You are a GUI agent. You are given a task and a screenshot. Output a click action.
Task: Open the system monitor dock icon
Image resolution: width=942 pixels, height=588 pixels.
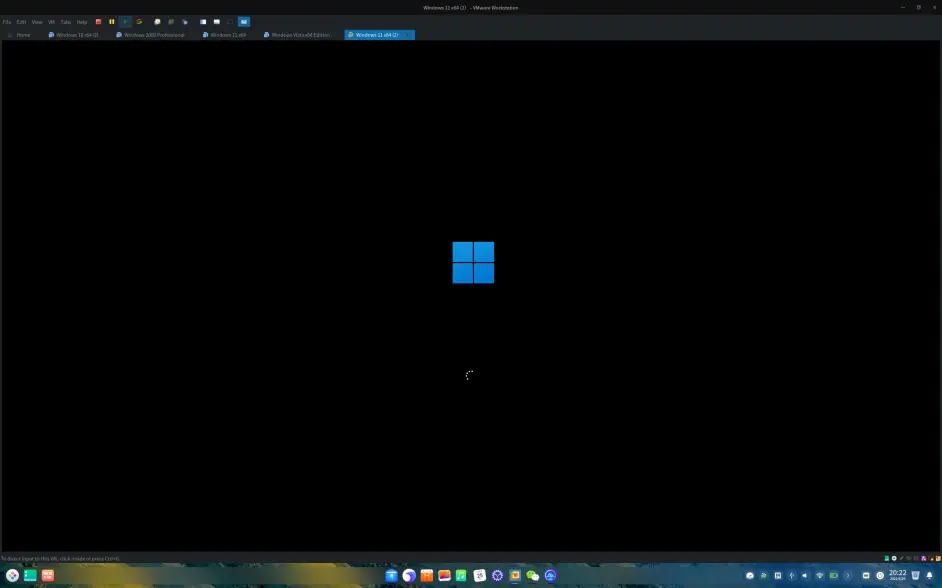(x=550, y=575)
